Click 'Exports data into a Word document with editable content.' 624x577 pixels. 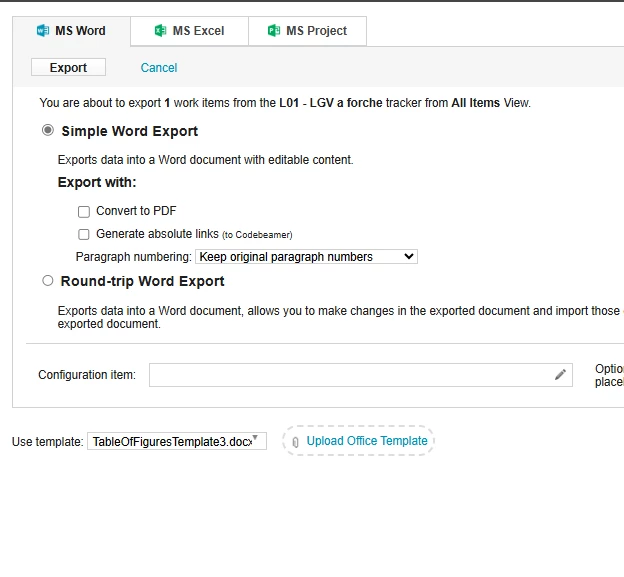tap(205, 160)
